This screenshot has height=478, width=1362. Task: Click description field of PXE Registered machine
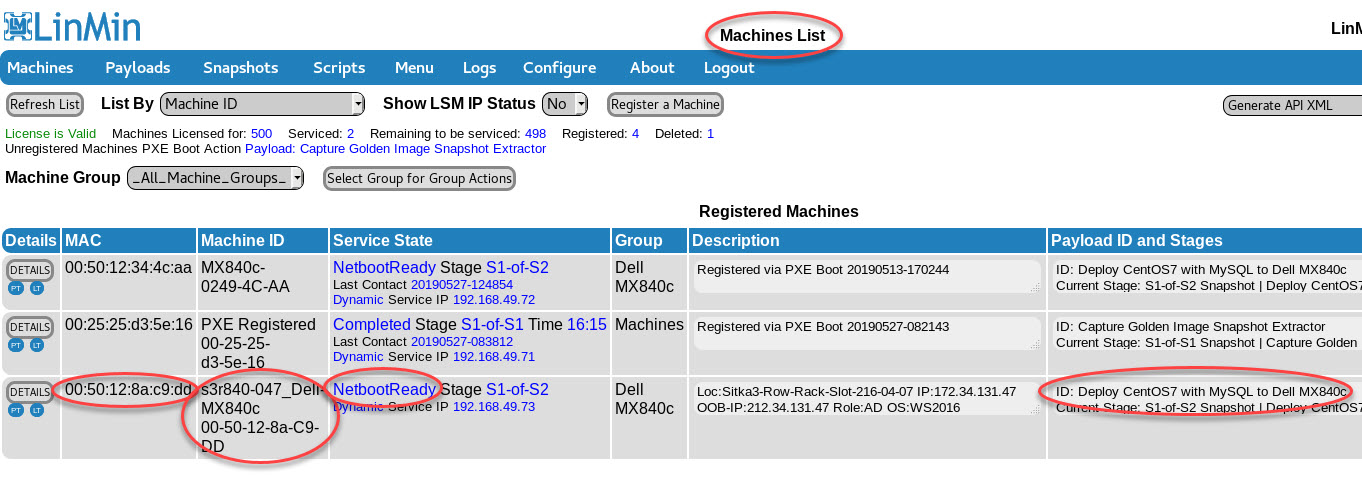click(867, 333)
